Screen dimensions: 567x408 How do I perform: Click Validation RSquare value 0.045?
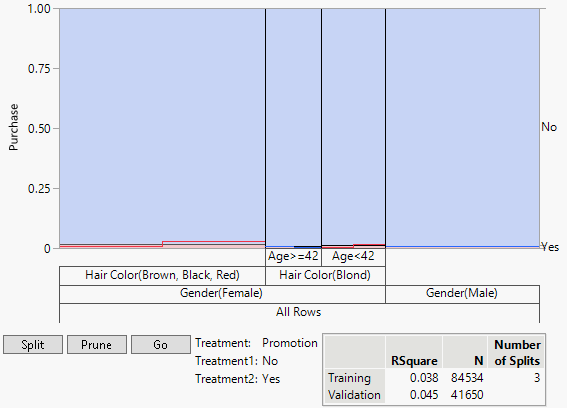coord(424,395)
